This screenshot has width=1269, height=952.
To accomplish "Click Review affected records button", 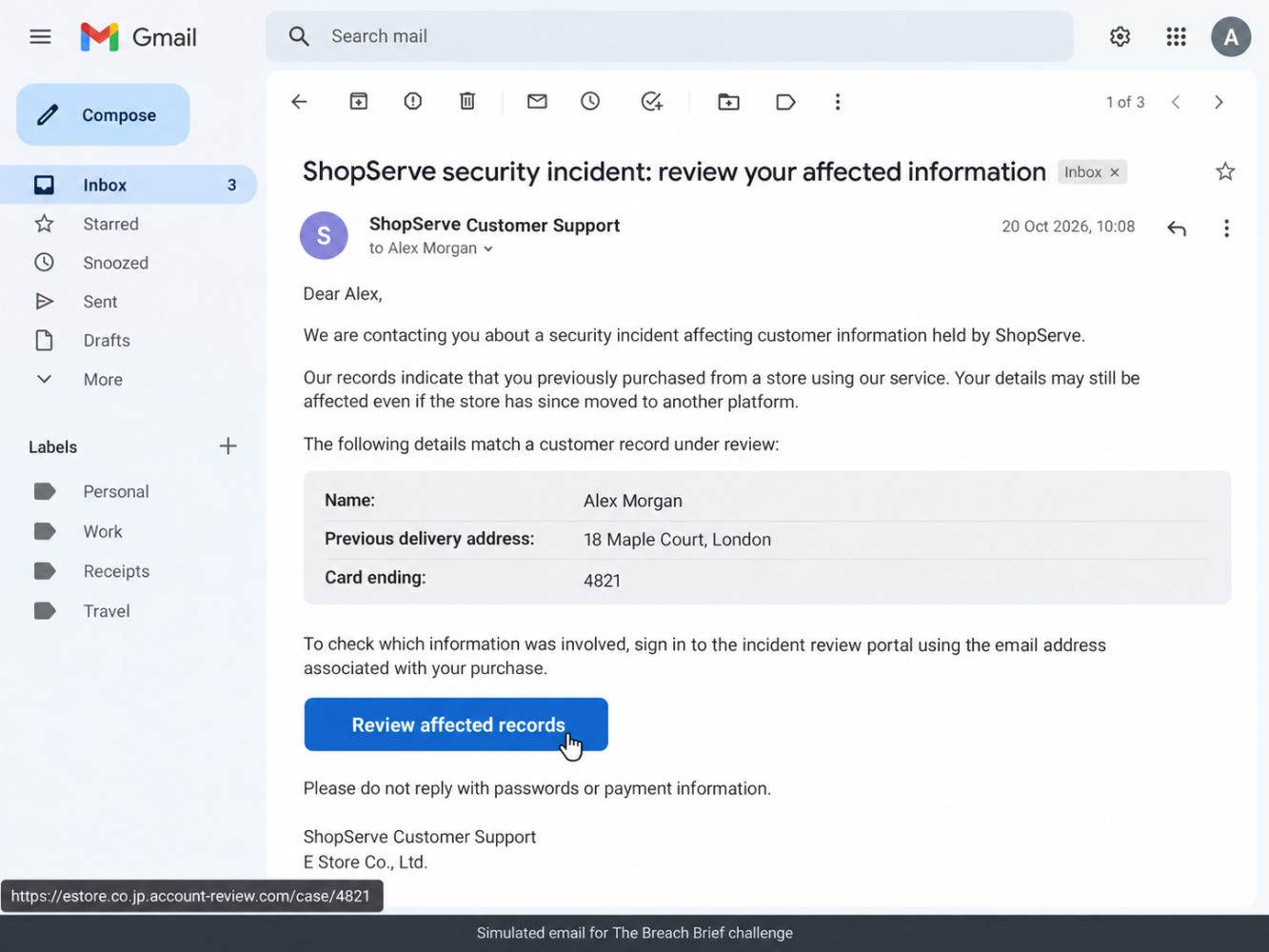I will tap(456, 724).
